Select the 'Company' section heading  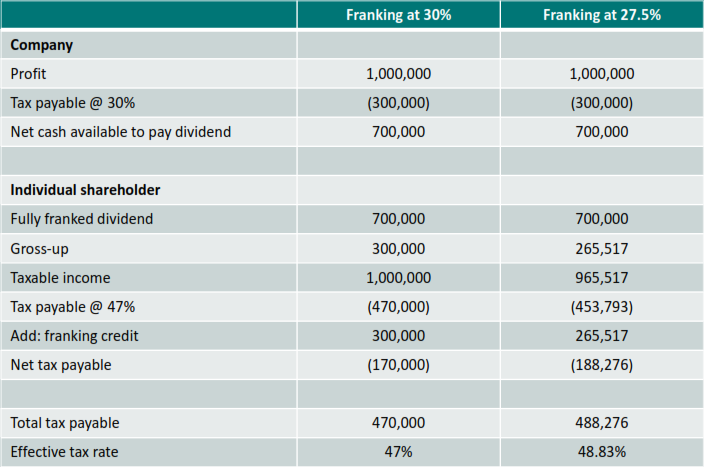(x=41, y=45)
